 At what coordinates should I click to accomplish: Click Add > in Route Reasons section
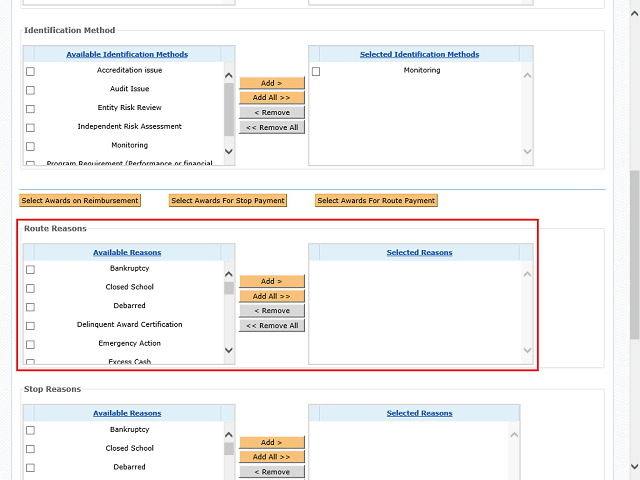tap(272, 281)
